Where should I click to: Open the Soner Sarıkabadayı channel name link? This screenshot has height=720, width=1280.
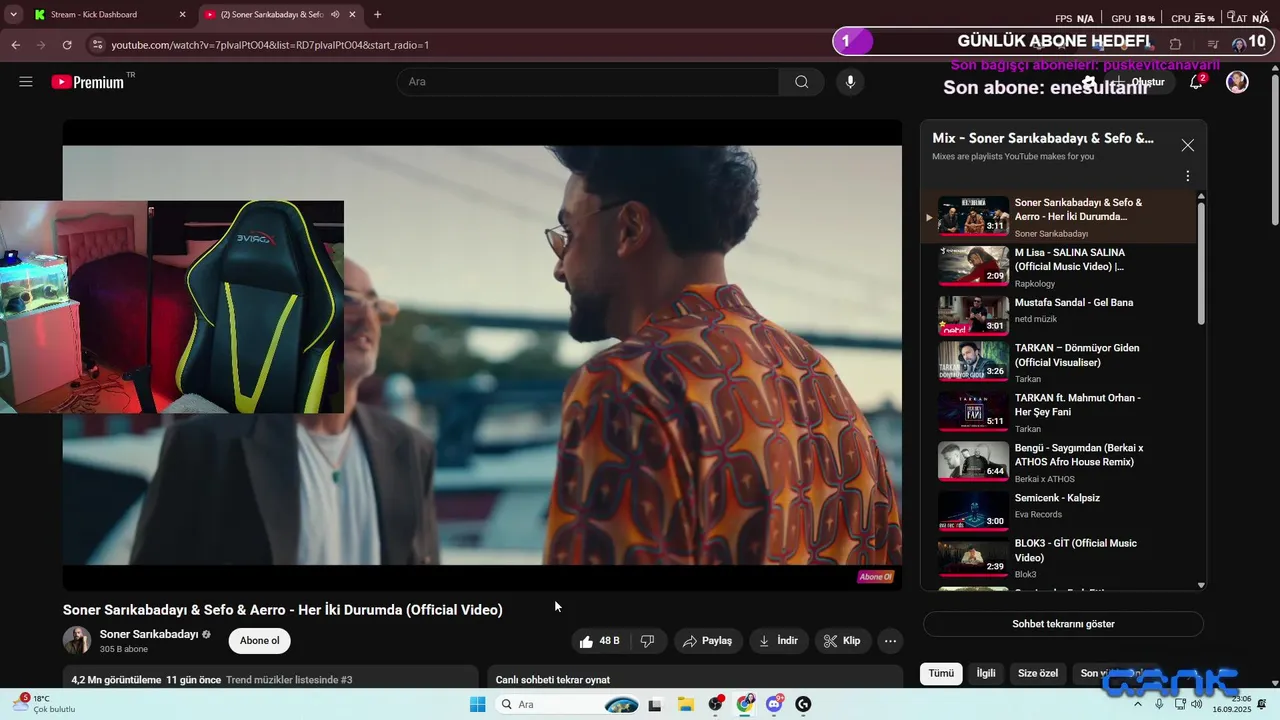149,634
